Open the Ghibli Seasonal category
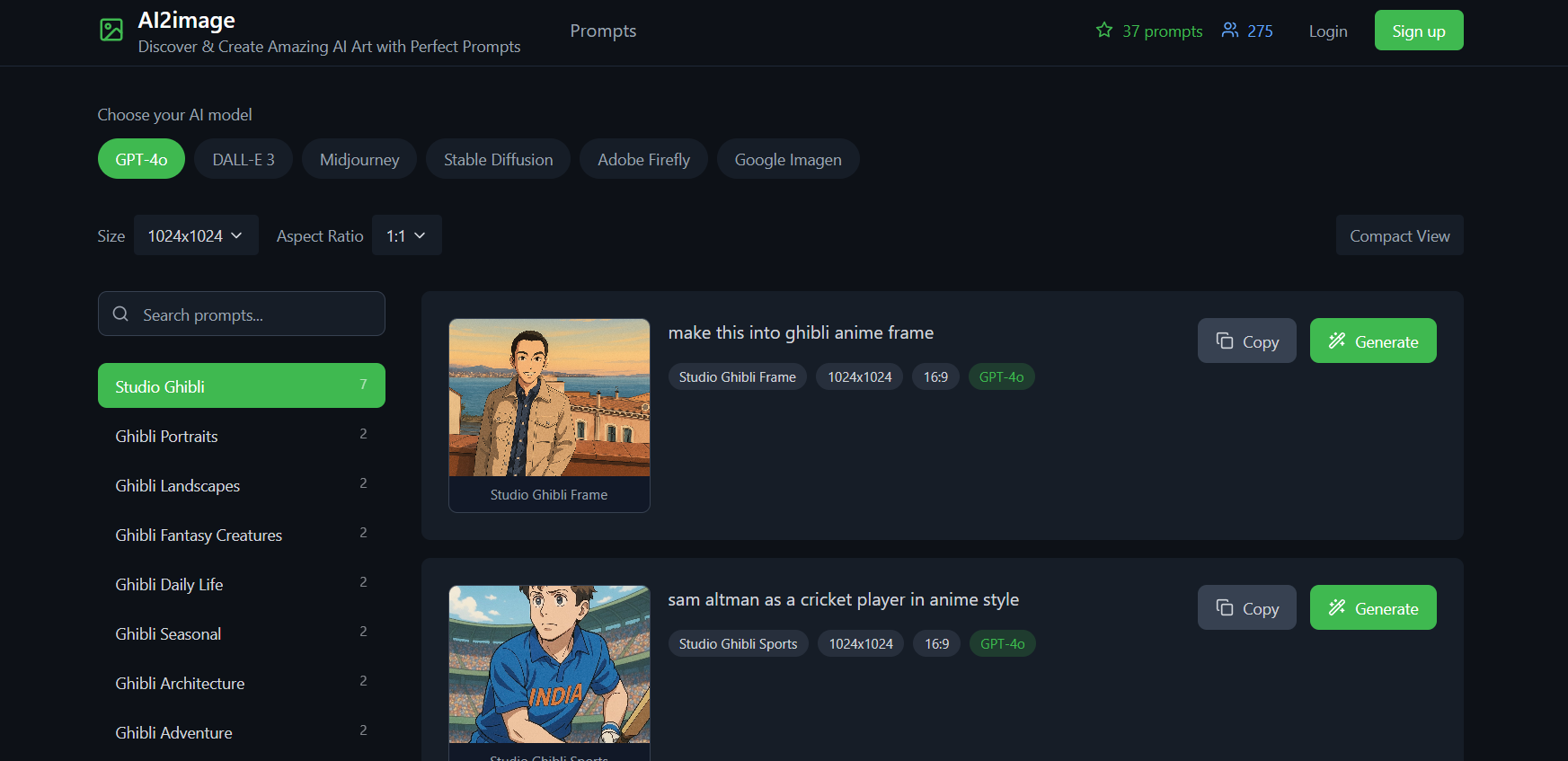 [x=242, y=633]
